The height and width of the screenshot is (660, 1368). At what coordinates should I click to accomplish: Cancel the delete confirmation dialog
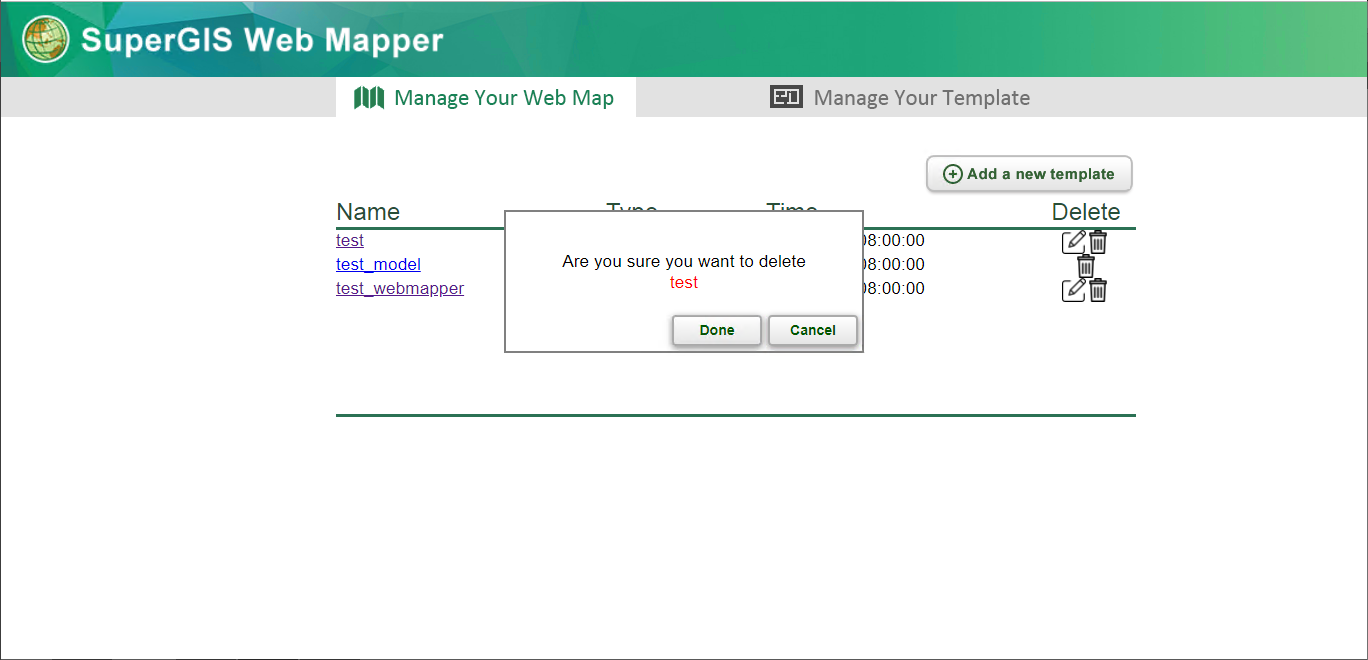[812, 330]
